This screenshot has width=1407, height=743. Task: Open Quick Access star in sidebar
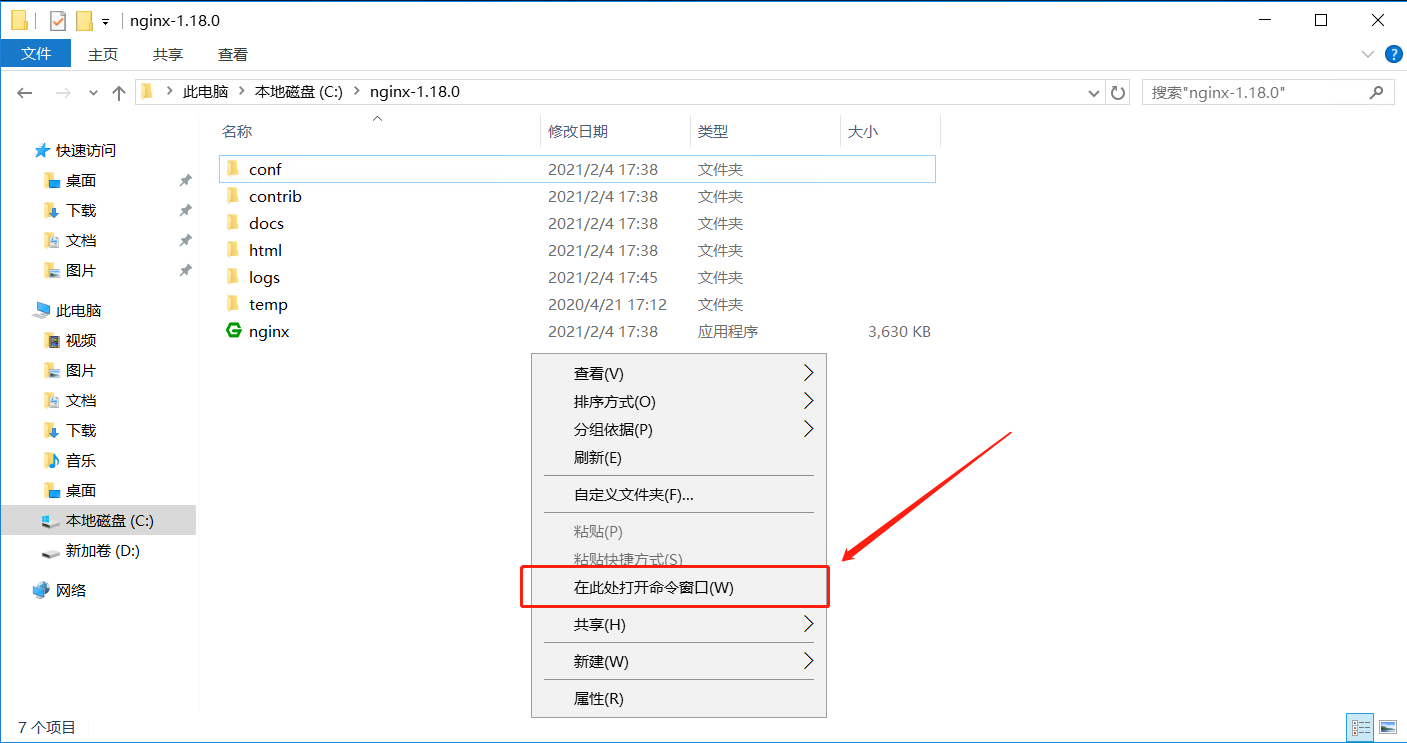tap(42, 150)
